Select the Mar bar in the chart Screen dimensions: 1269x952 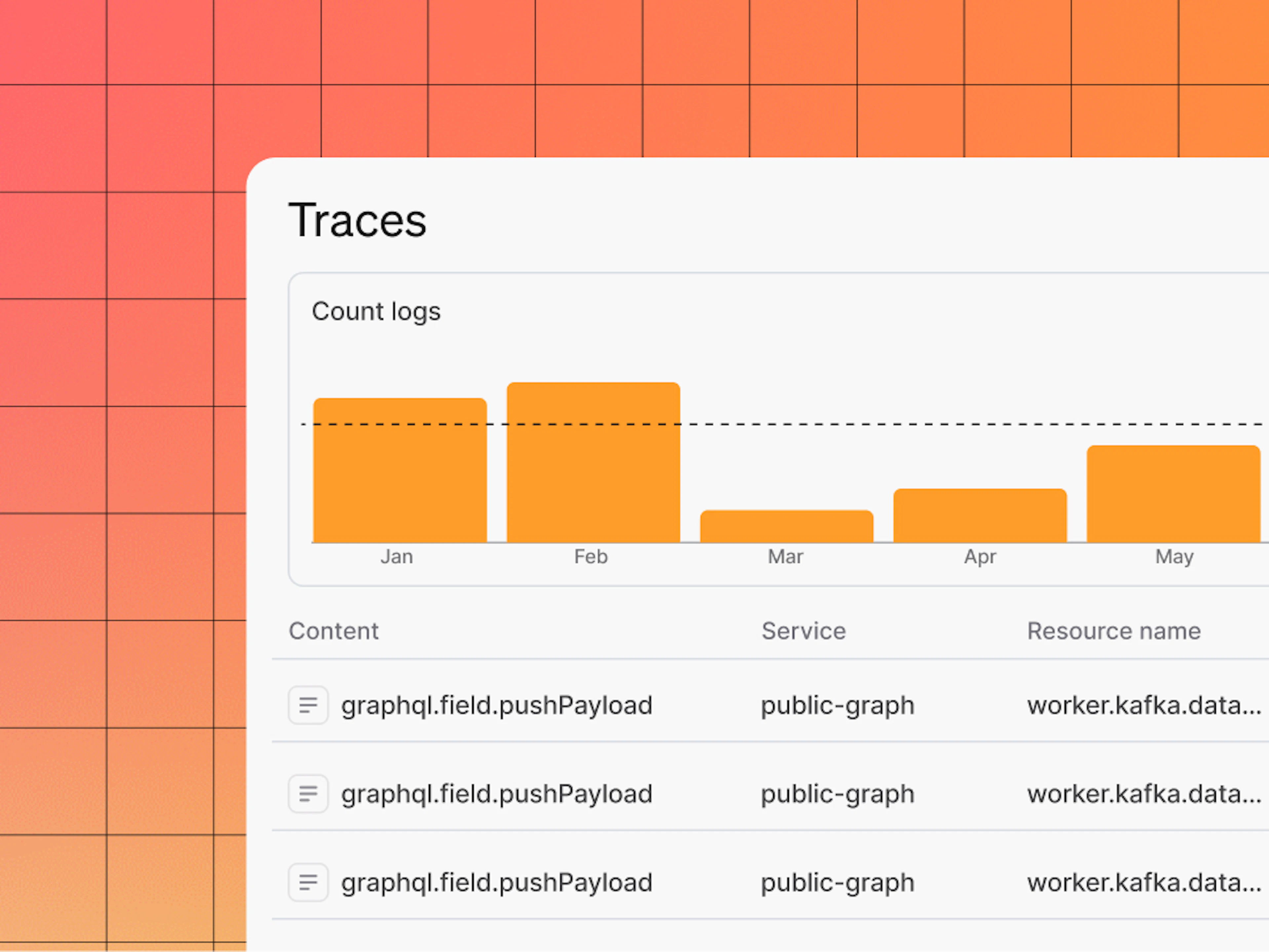click(x=787, y=526)
